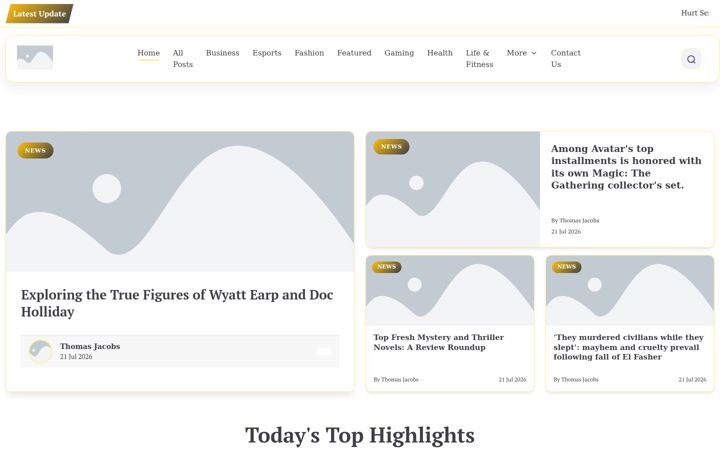The image size is (720, 450).
Task: Open author avatar beside Thomas Jacobs
Action: click(40, 351)
